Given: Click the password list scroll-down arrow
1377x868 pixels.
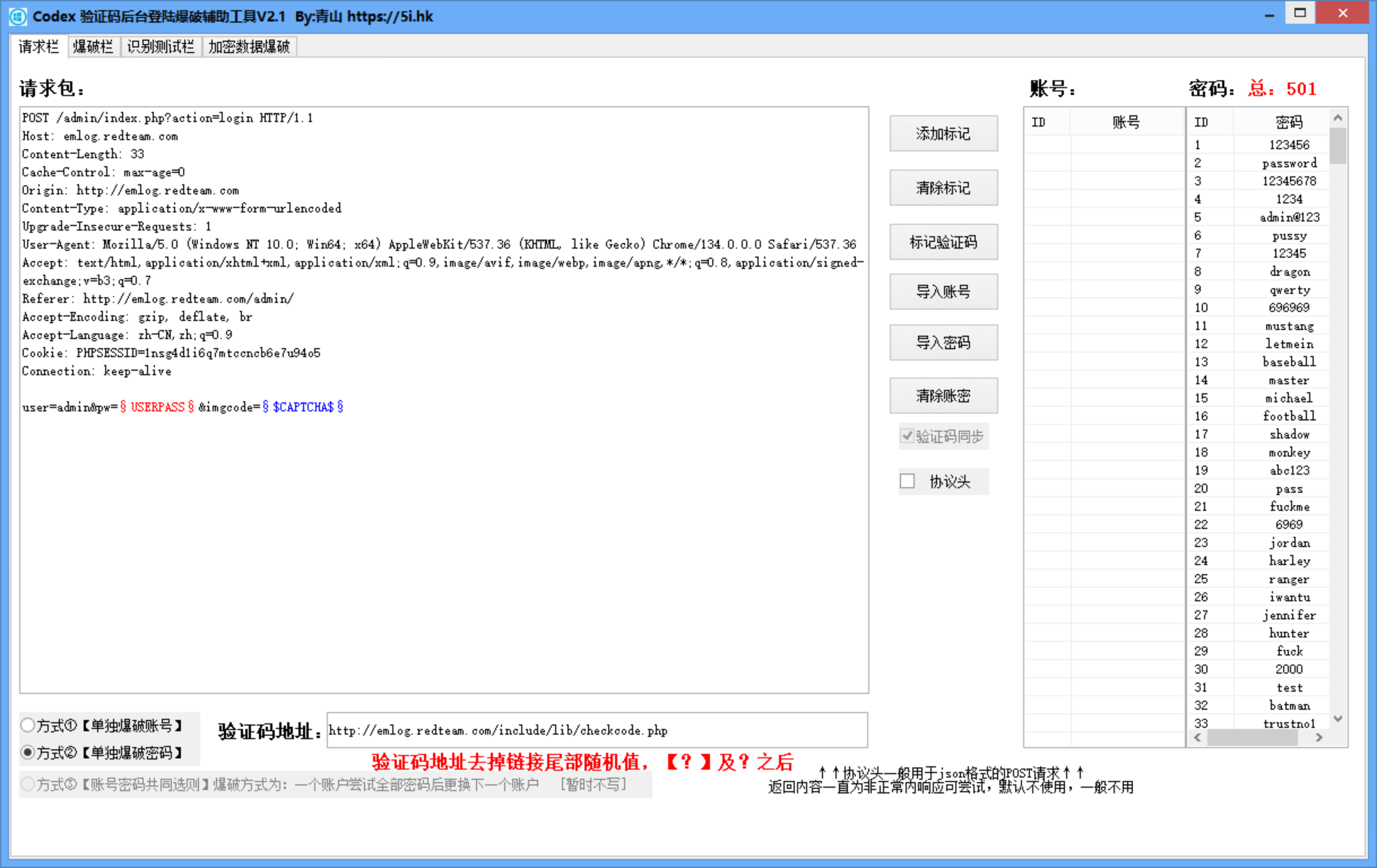Looking at the screenshot, I should click(1338, 719).
